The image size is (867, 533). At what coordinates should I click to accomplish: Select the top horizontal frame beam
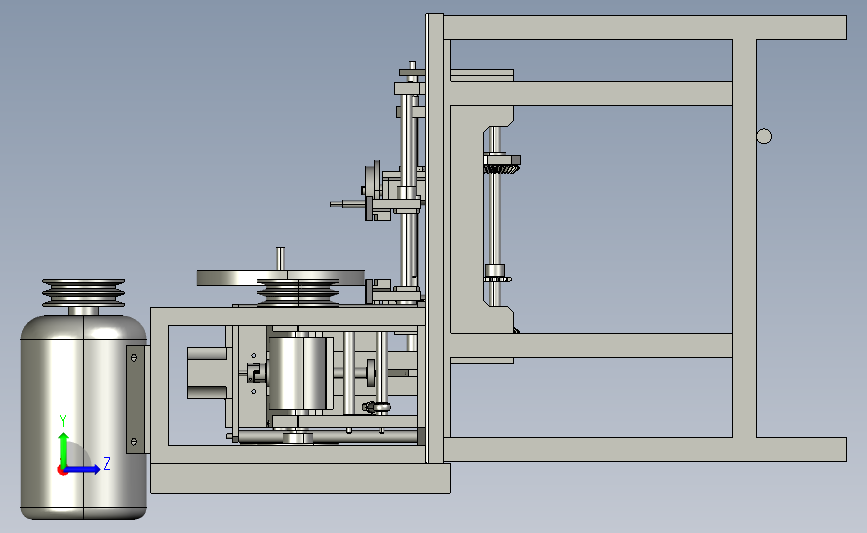click(645, 28)
